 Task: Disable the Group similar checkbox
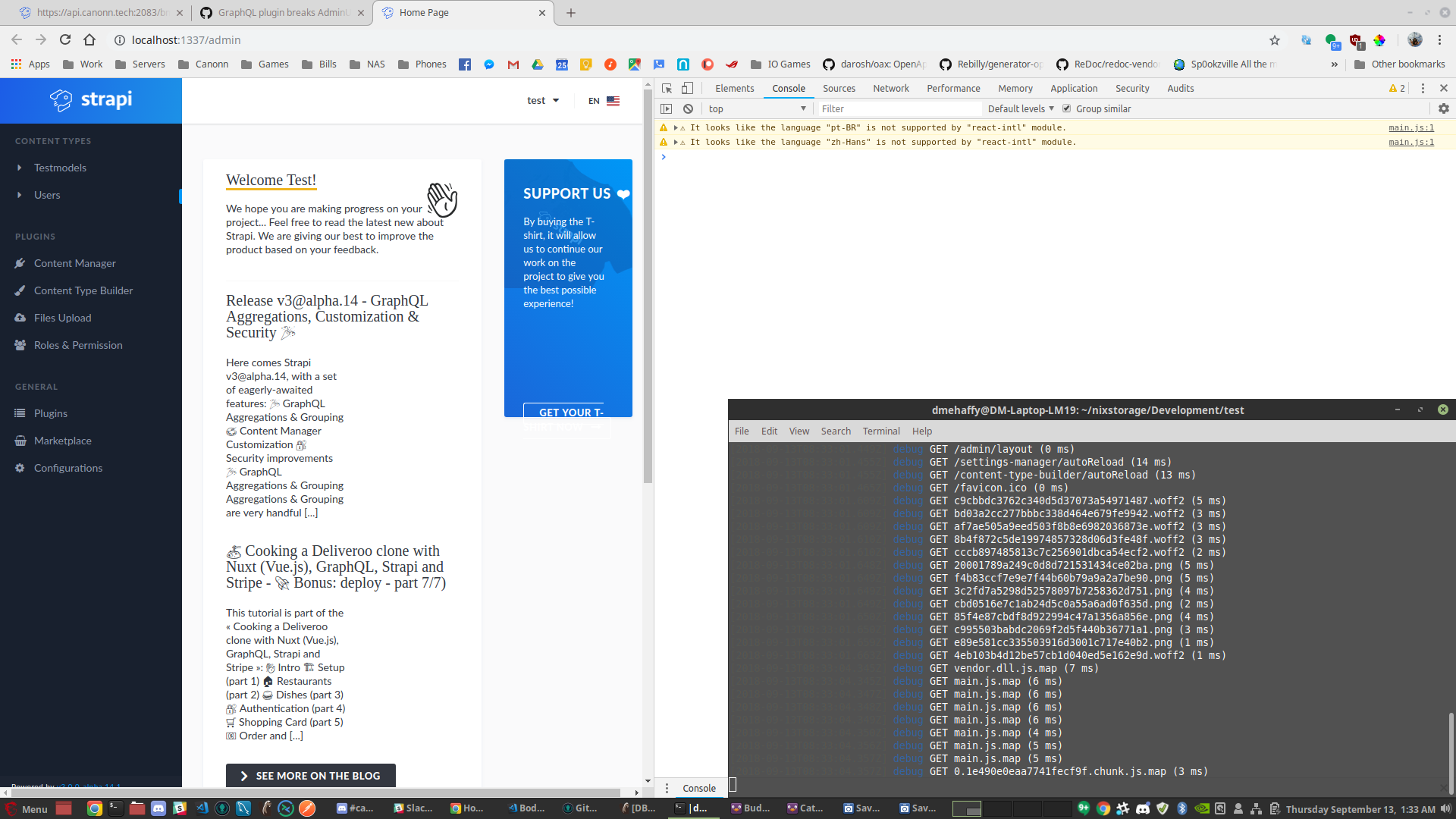click(1067, 108)
